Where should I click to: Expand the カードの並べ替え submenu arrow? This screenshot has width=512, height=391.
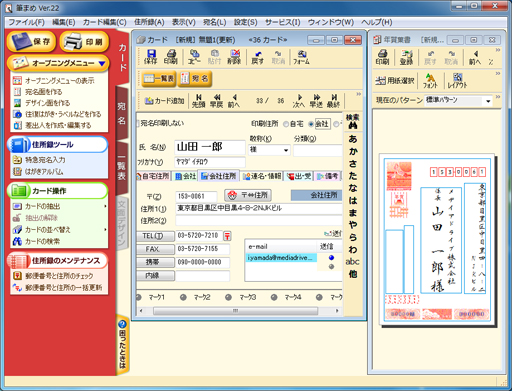[x=105, y=229]
